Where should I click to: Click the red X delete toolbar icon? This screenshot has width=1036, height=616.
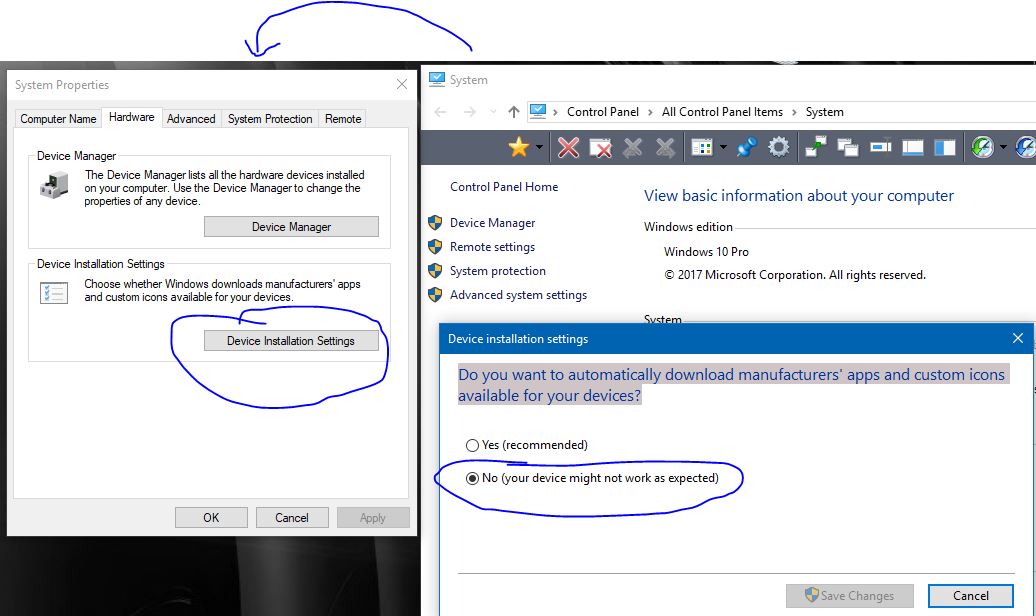point(568,147)
